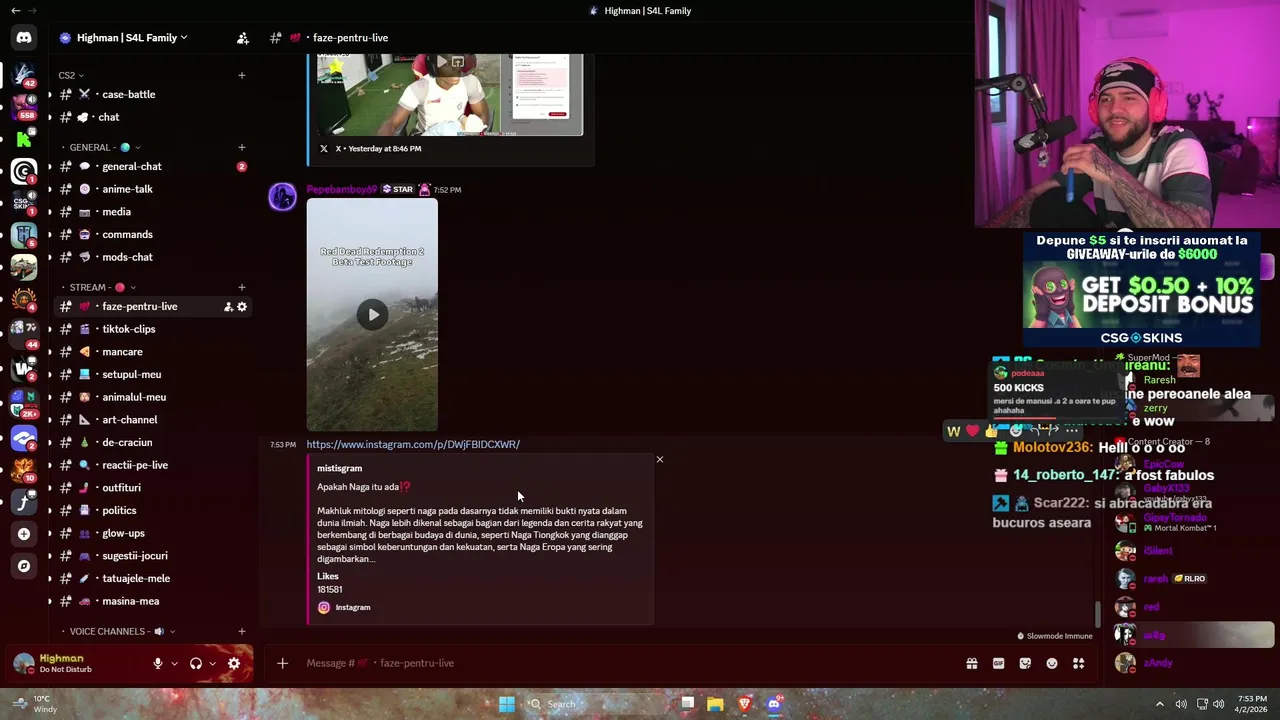Open Brave browser from taskbar
Screen dimensions: 1280x720
[x=744, y=704]
